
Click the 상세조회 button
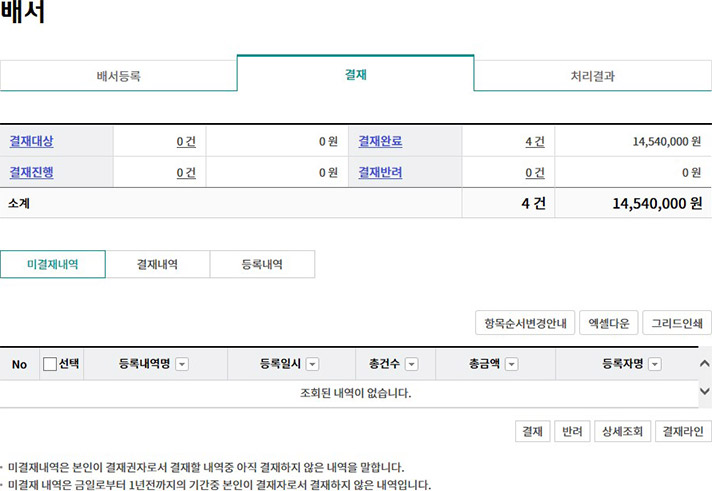point(621,431)
